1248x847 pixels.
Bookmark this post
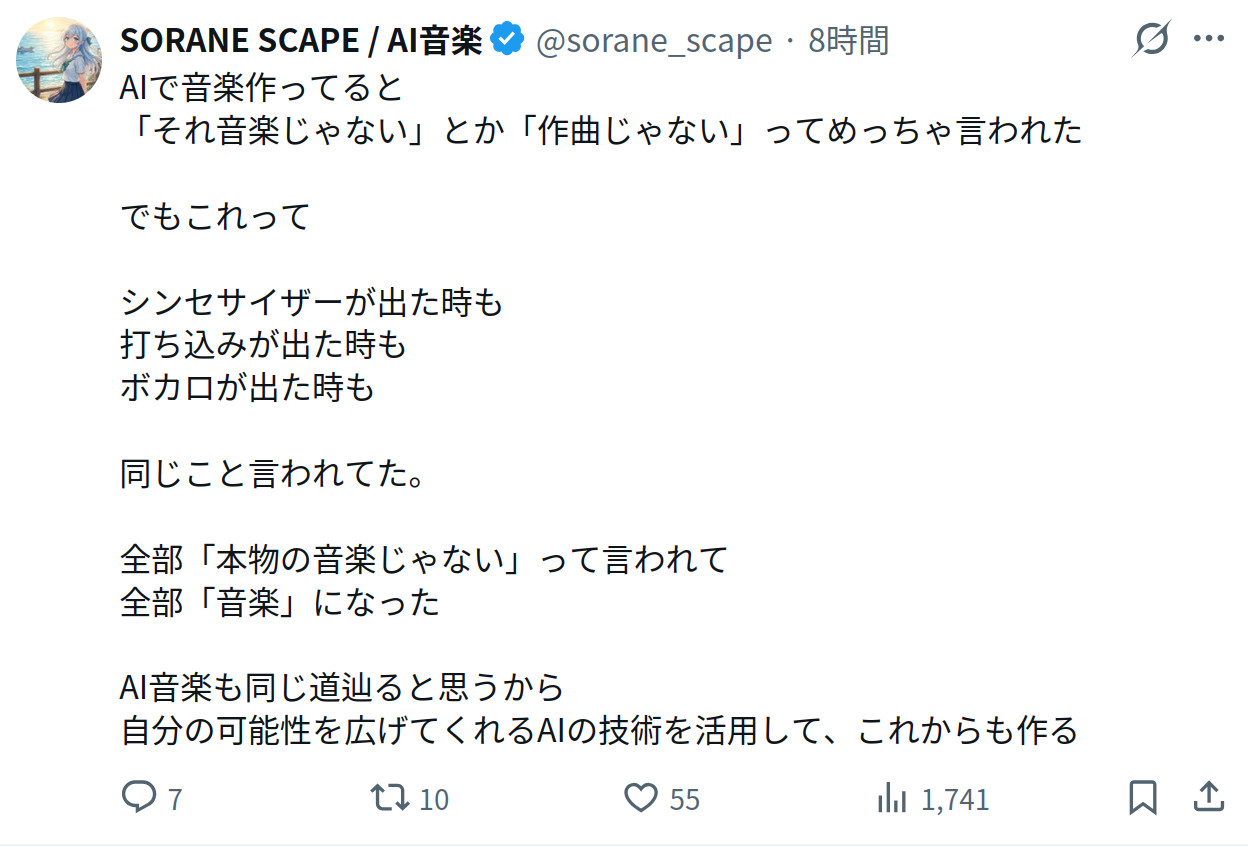(1143, 798)
